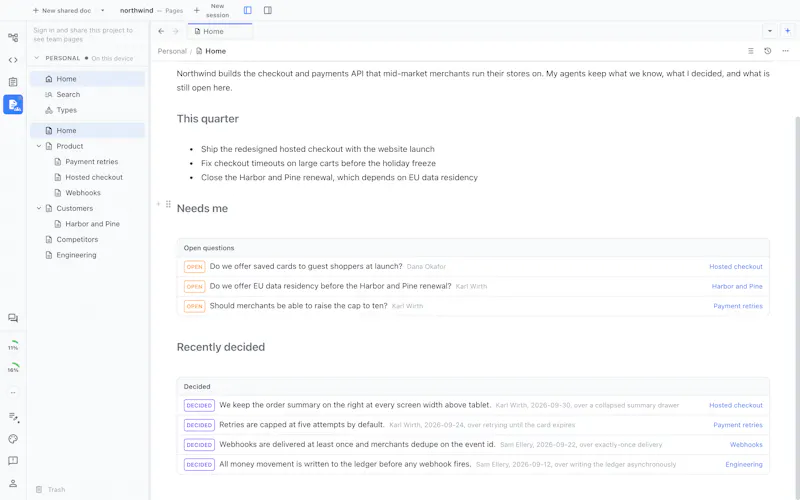Open Harbor and Pine link in open questions

737,286
